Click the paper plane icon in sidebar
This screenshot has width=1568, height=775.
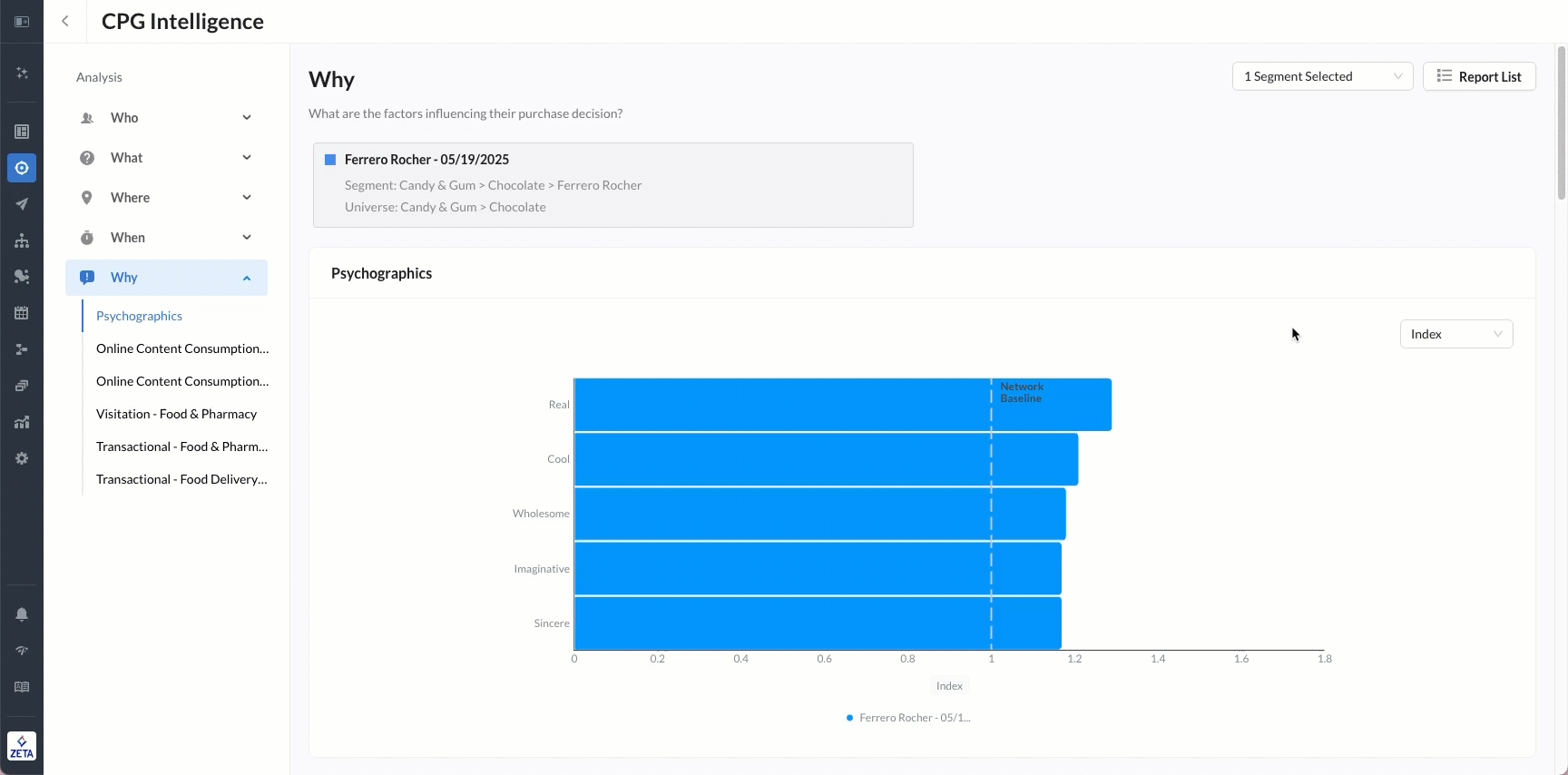tap(22, 204)
